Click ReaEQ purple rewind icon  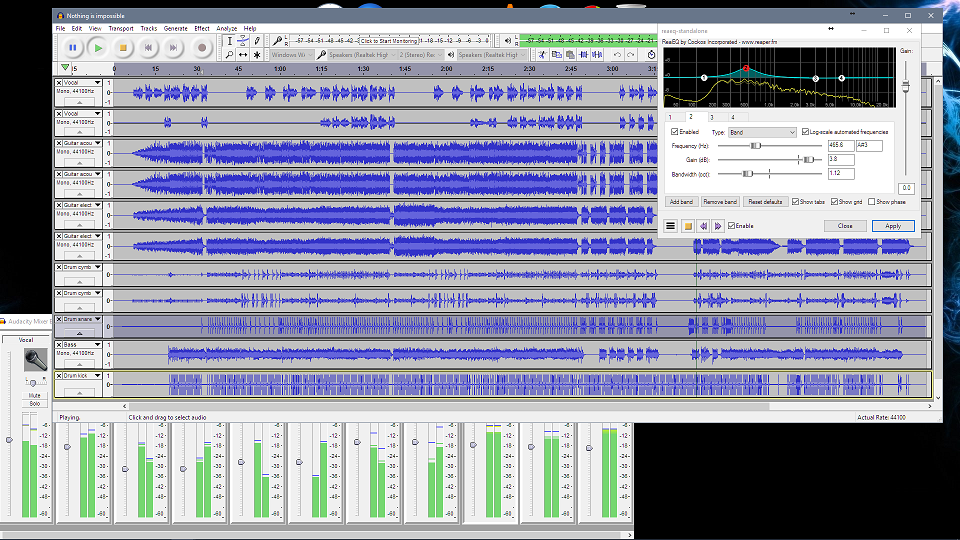point(703,226)
